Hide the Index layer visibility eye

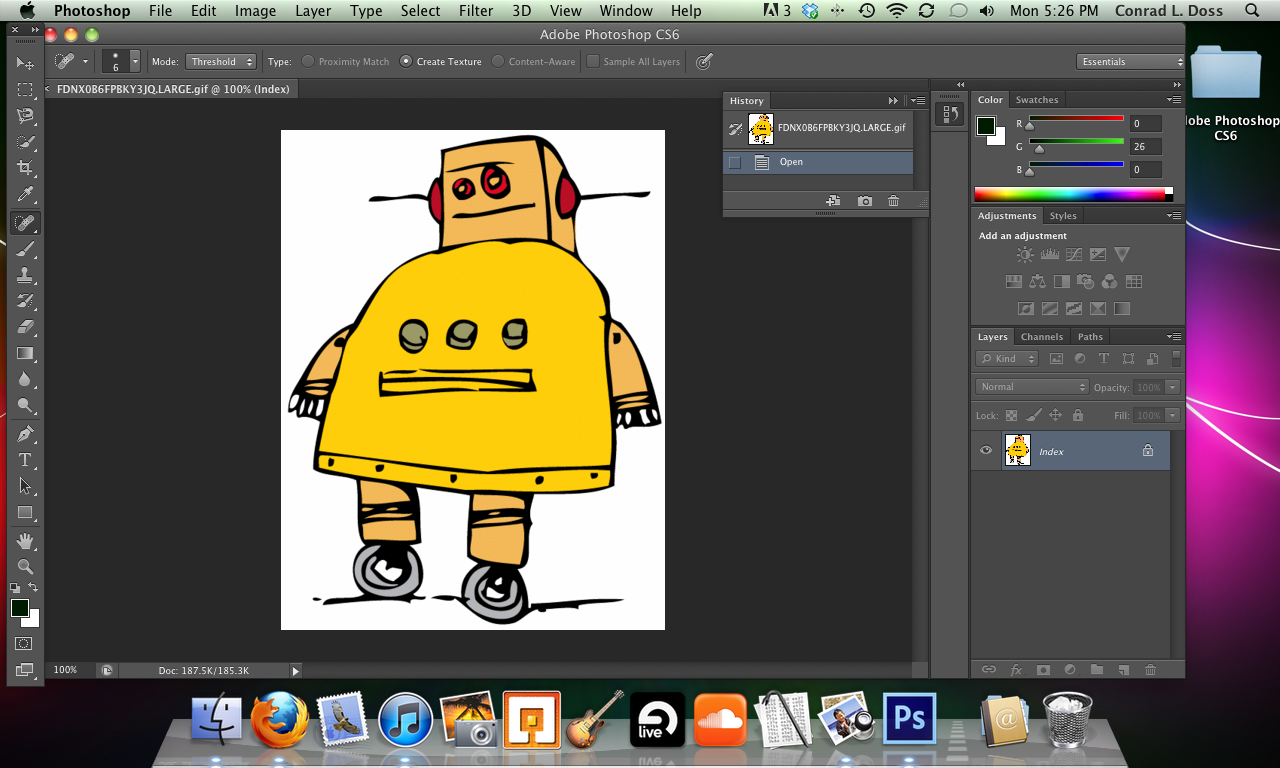986,451
